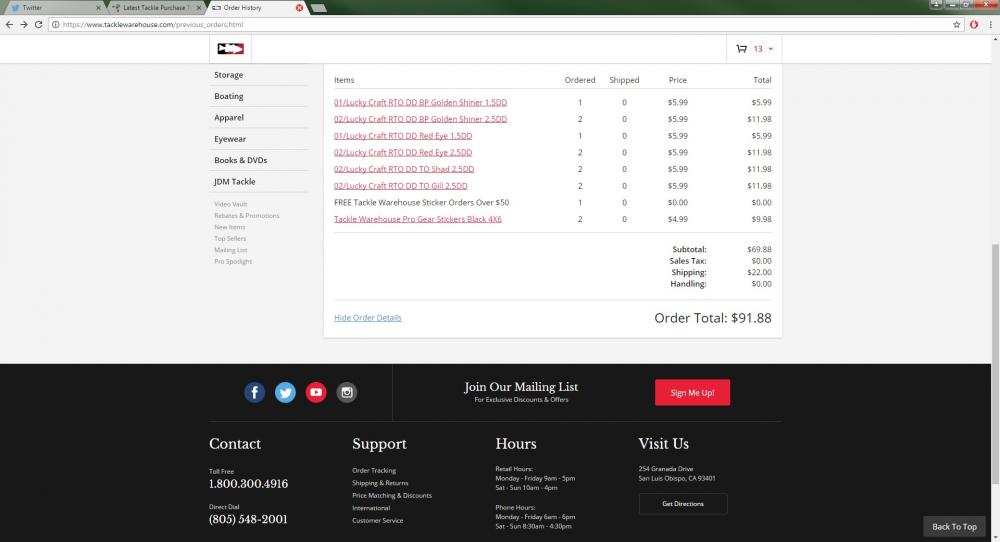Close the Twitter tab

point(98,8)
